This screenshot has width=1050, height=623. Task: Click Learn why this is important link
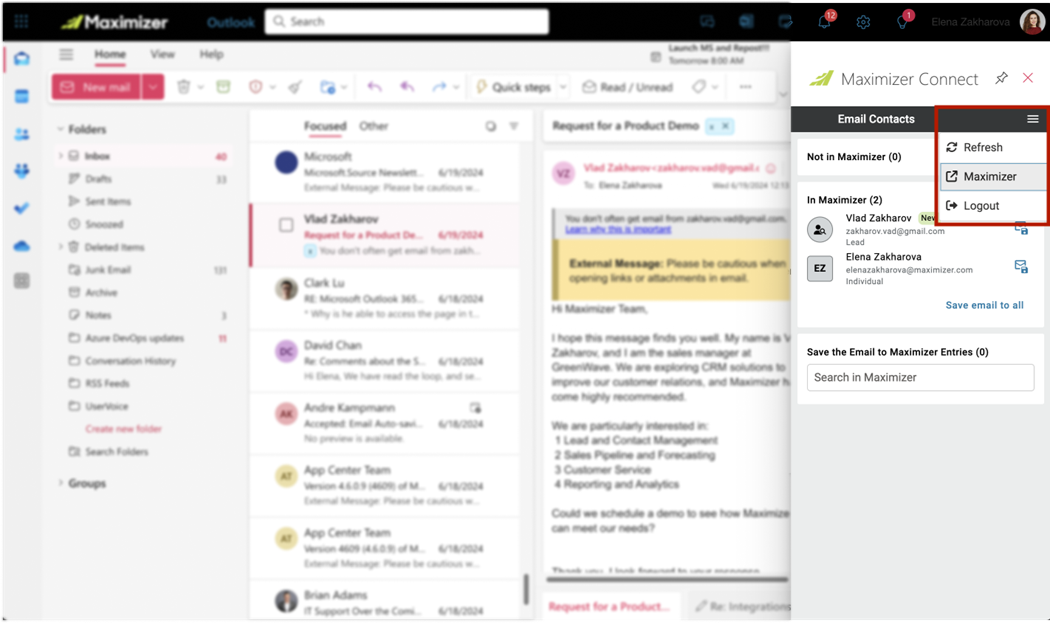(617, 229)
